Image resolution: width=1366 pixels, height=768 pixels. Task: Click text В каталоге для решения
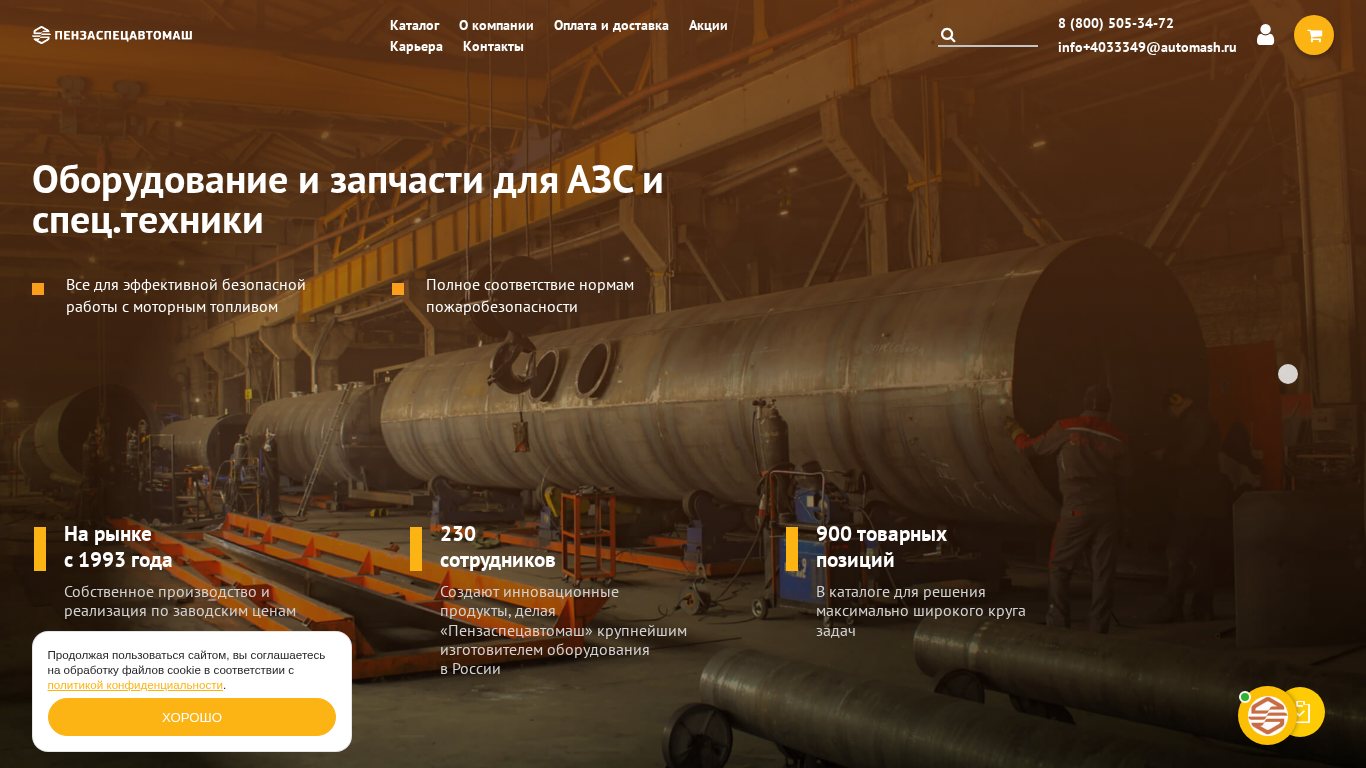[x=921, y=611]
